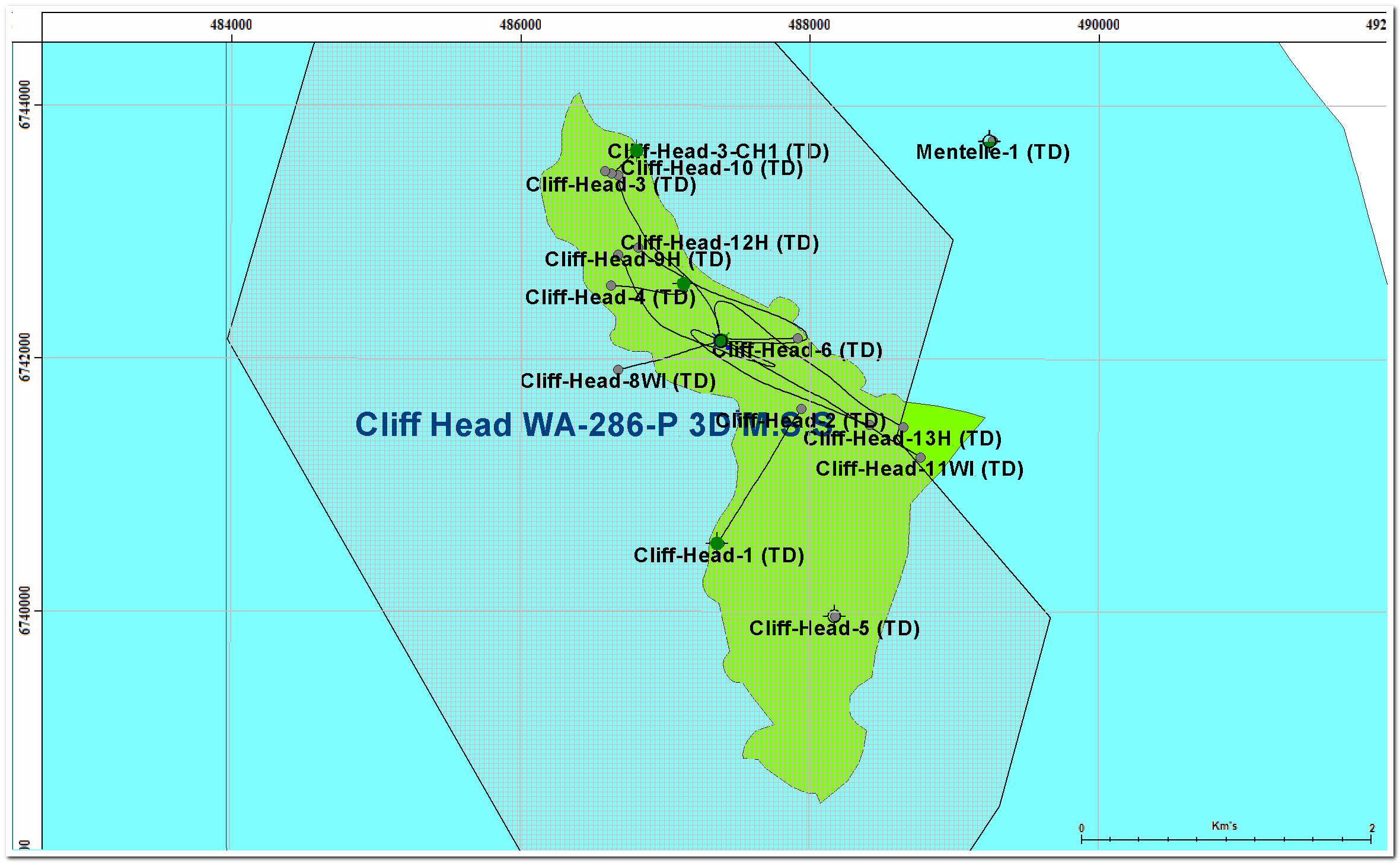Click the gray Cliff-Head-8WI endpoint marker

(618, 370)
